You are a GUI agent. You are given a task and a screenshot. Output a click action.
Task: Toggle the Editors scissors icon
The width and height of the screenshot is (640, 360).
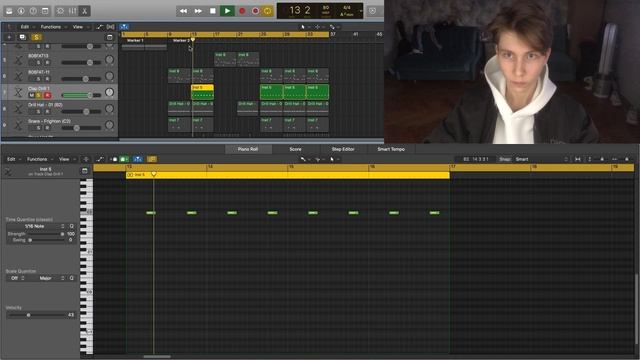pos(84,11)
